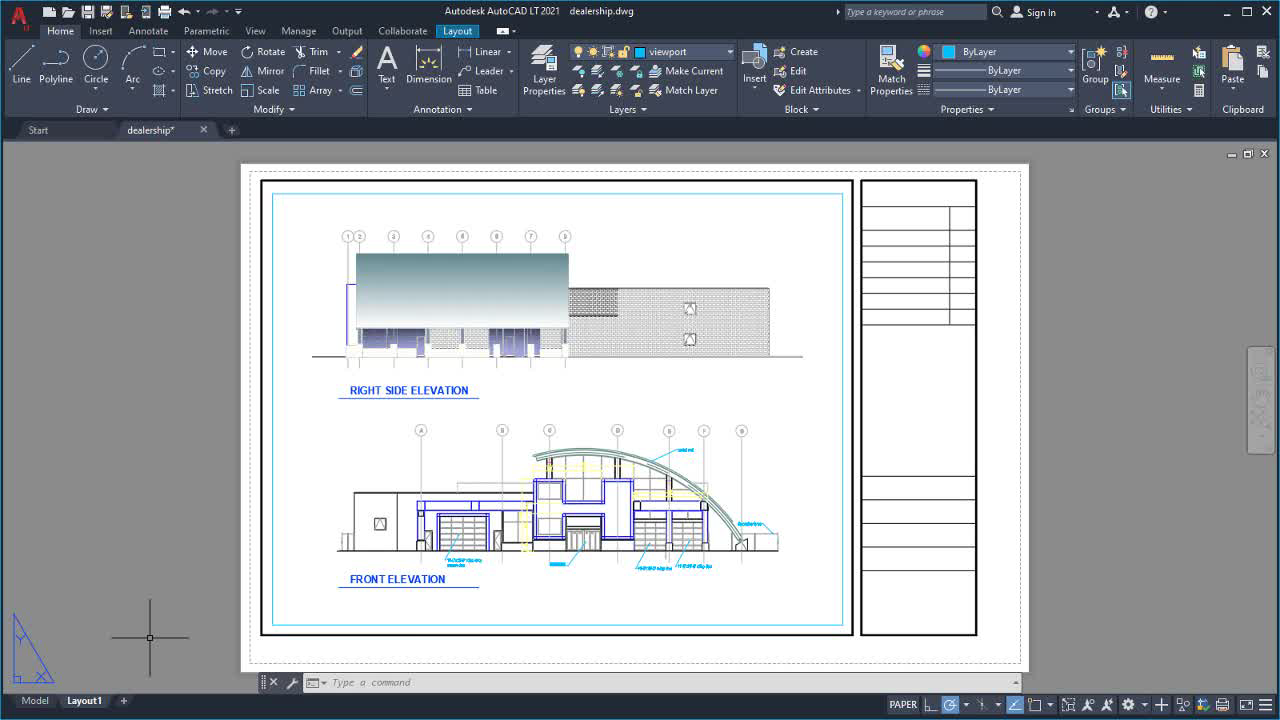The height and width of the screenshot is (720, 1280).
Task: Click Match Properties
Action: tap(891, 70)
